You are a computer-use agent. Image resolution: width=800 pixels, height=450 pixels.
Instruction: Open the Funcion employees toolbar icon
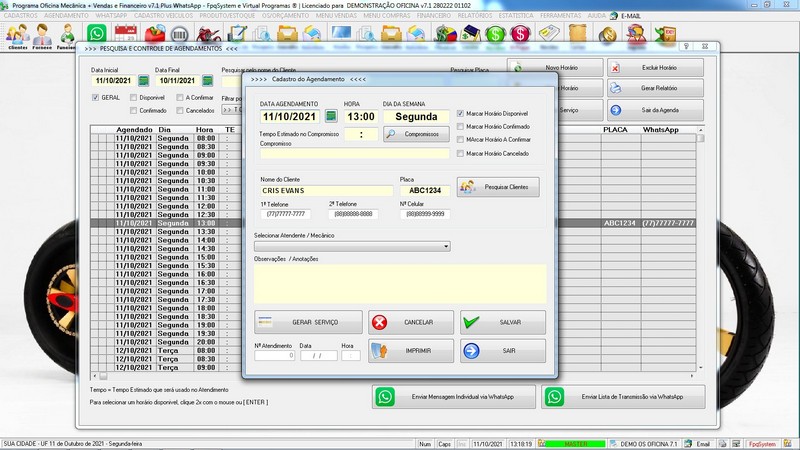(67, 36)
